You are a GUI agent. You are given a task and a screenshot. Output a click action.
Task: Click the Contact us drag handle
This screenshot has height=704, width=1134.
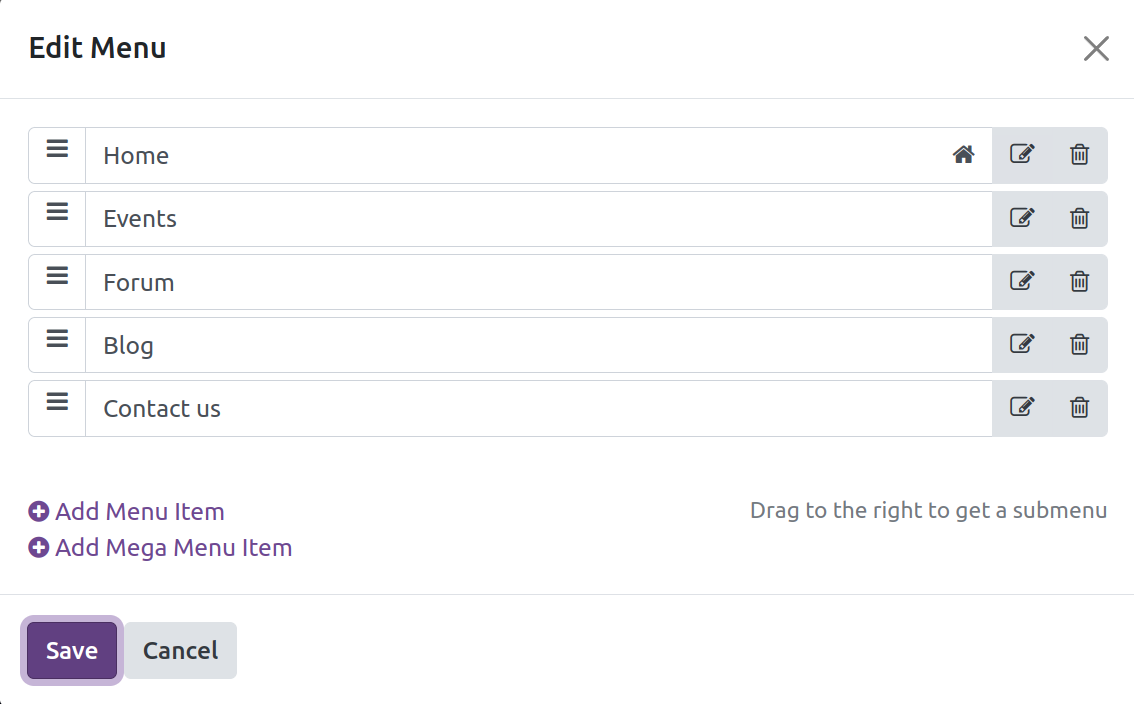[x=58, y=401]
